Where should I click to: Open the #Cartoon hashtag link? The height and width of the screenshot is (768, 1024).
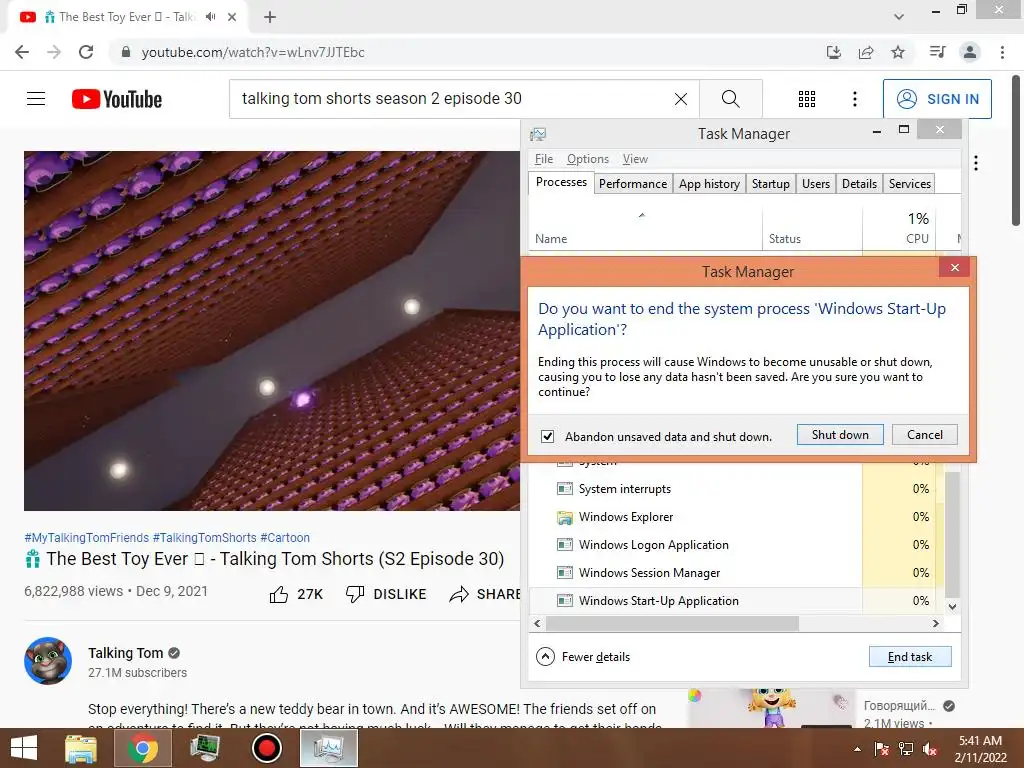pos(285,537)
